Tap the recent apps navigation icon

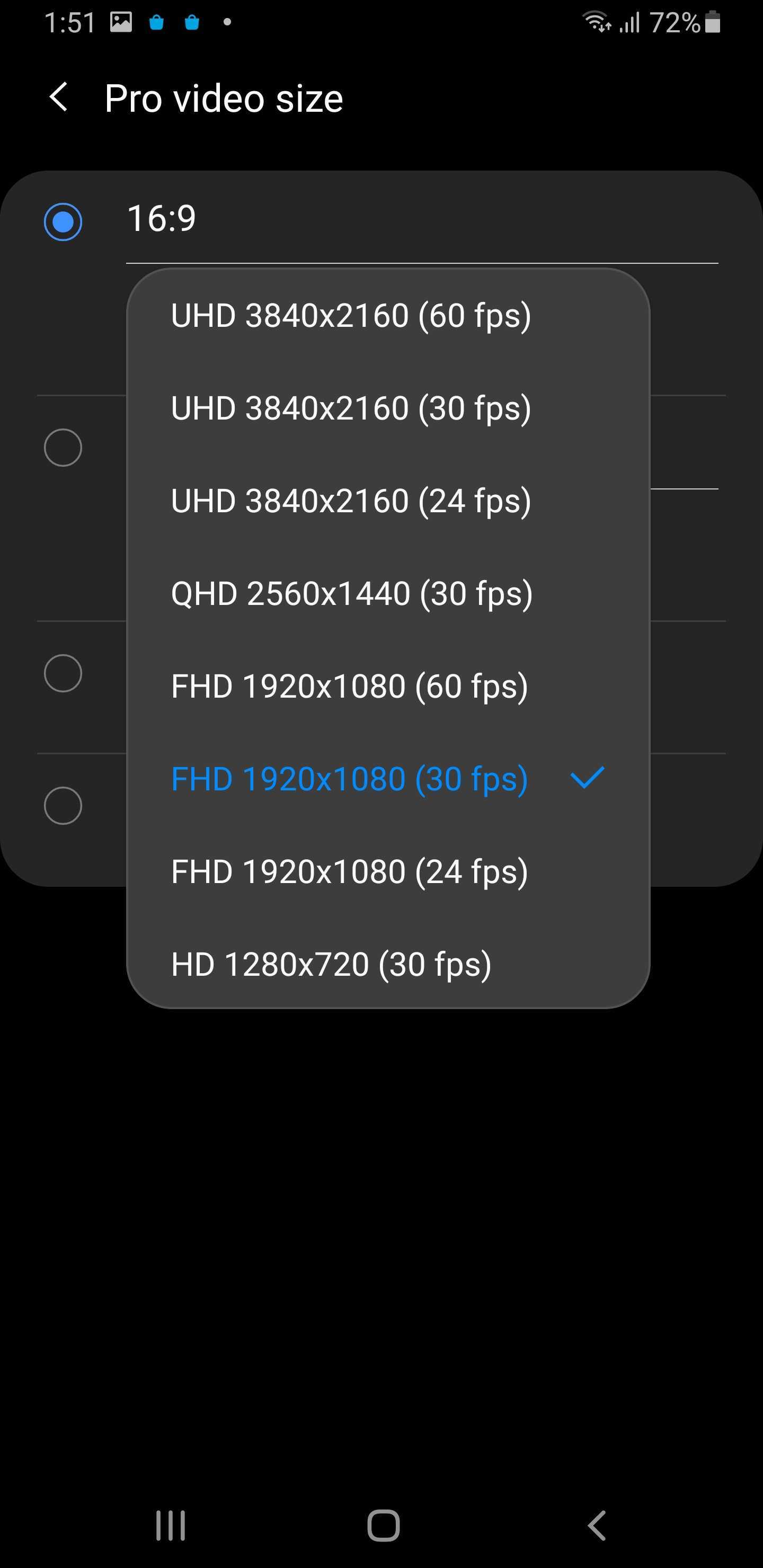171,1525
